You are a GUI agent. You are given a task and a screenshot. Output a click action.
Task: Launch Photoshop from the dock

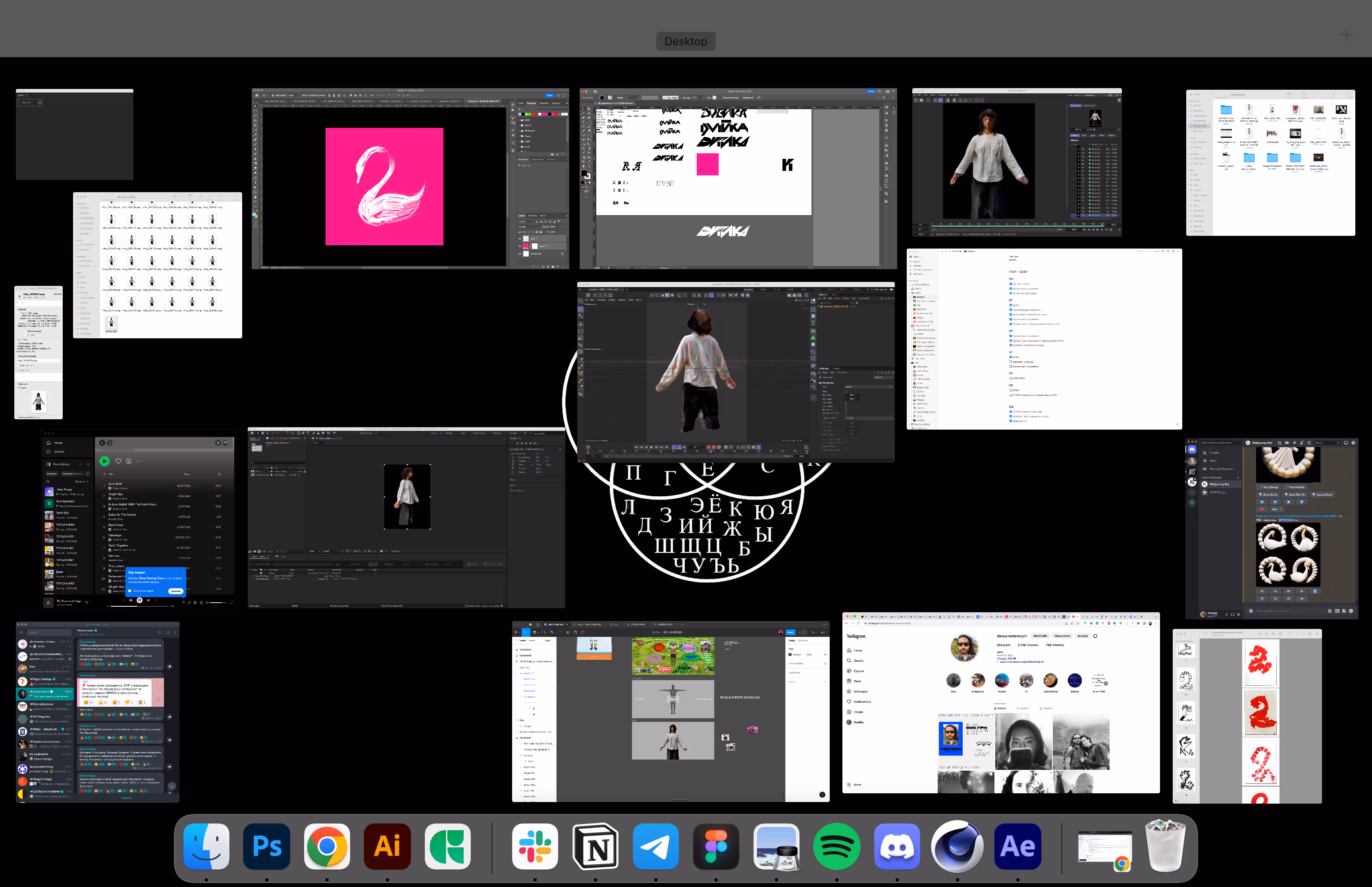point(266,846)
